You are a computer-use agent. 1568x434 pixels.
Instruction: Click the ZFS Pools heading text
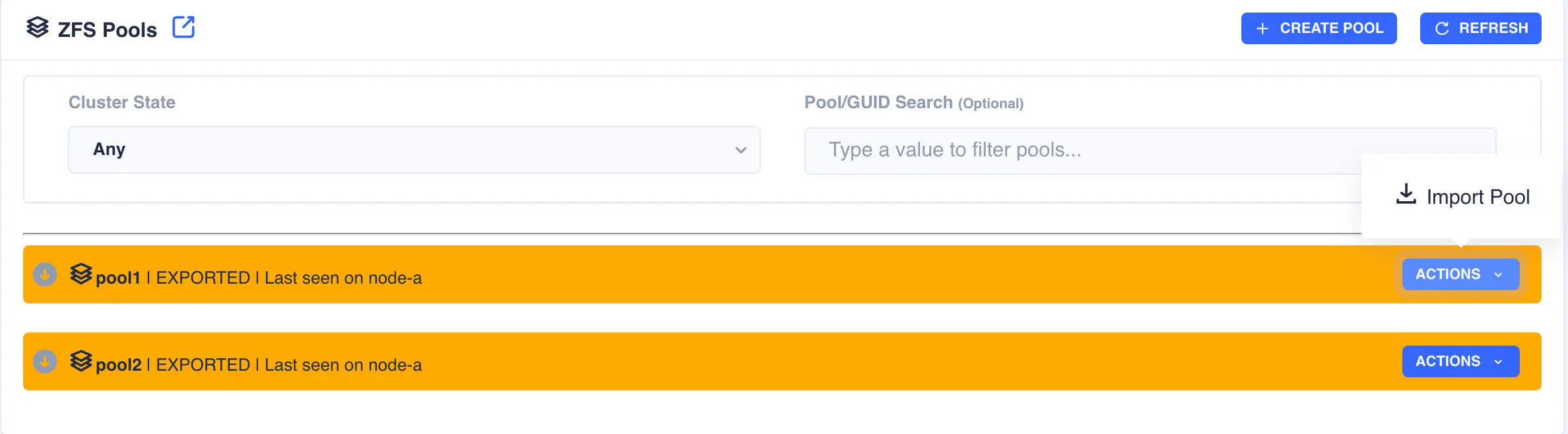pos(108,30)
